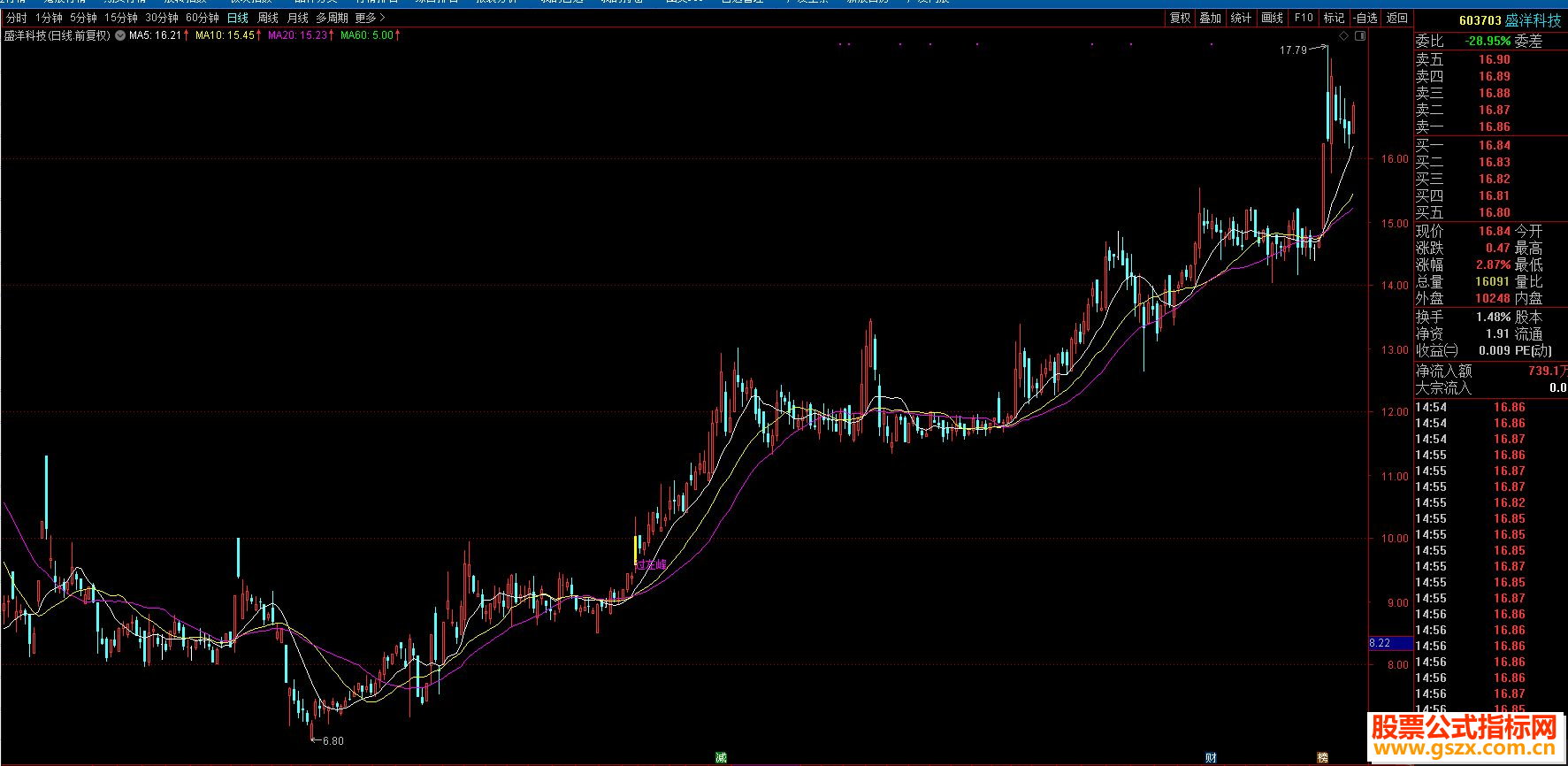Click the 现价 16.84 value
The width and height of the screenshot is (1568, 766).
click(x=1495, y=231)
